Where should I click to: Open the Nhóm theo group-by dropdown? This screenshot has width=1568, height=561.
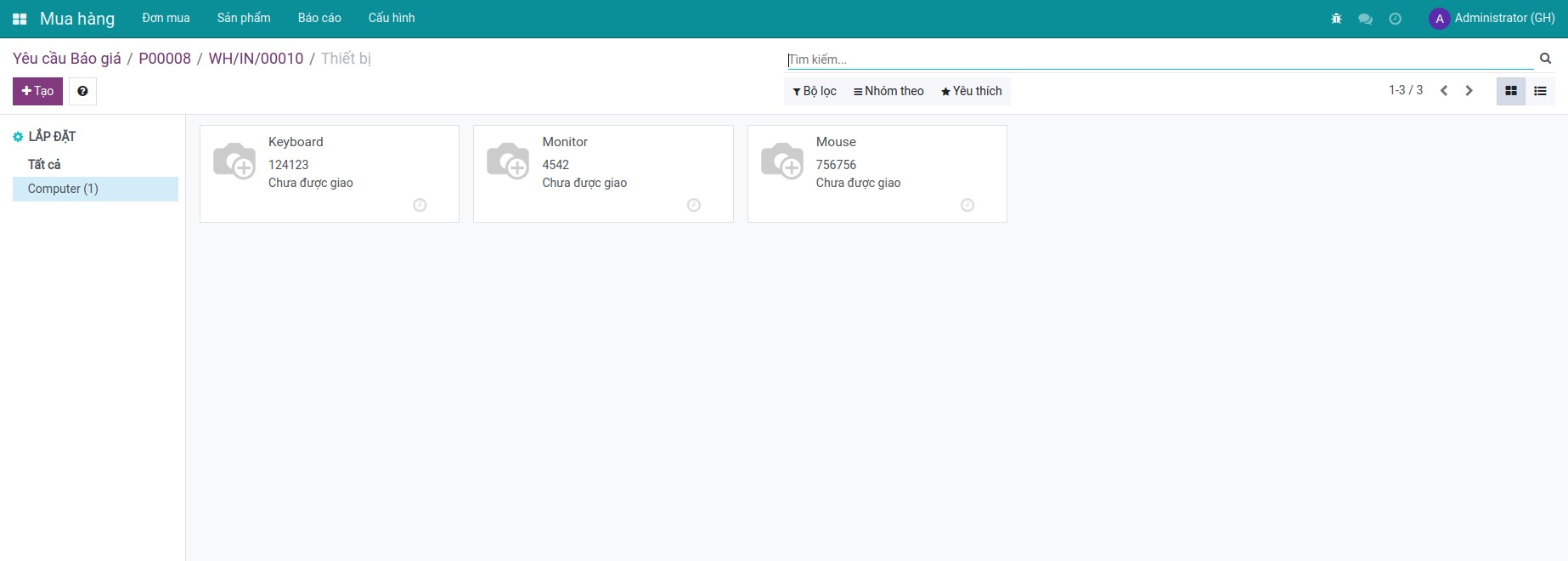pyautogui.click(x=888, y=91)
